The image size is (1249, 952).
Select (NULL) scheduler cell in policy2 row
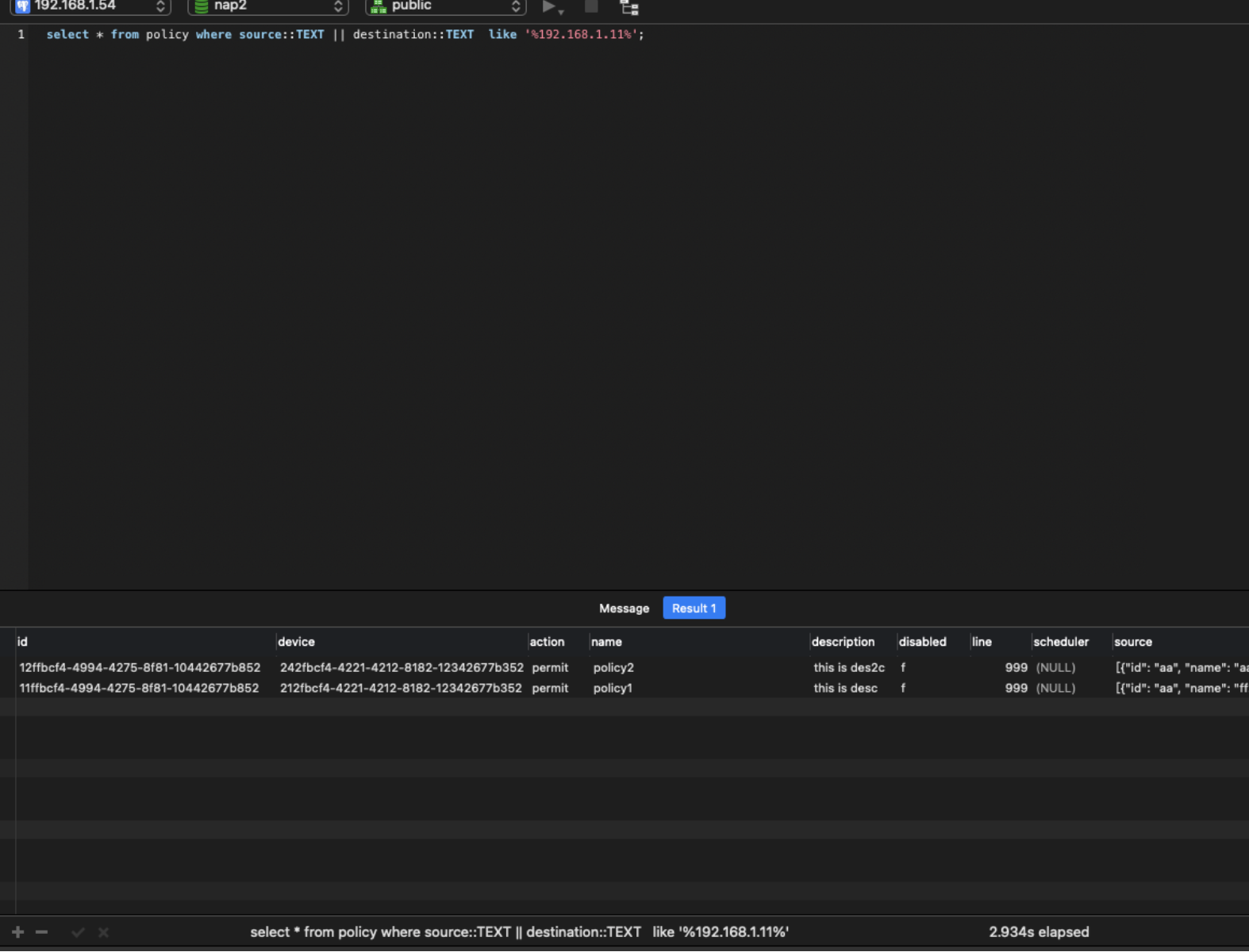1055,668
